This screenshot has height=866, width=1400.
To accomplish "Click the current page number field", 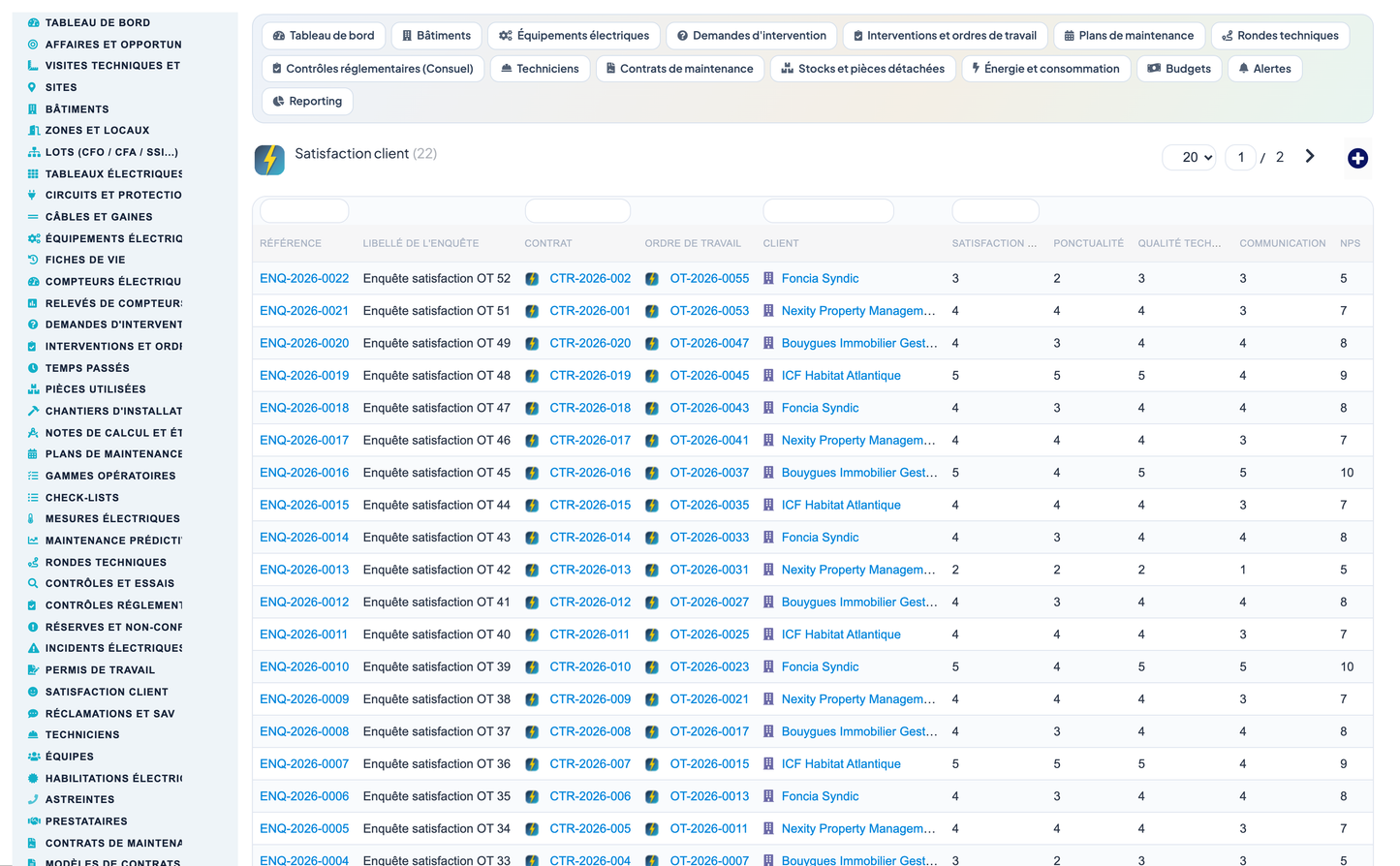I will (1240, 157).
